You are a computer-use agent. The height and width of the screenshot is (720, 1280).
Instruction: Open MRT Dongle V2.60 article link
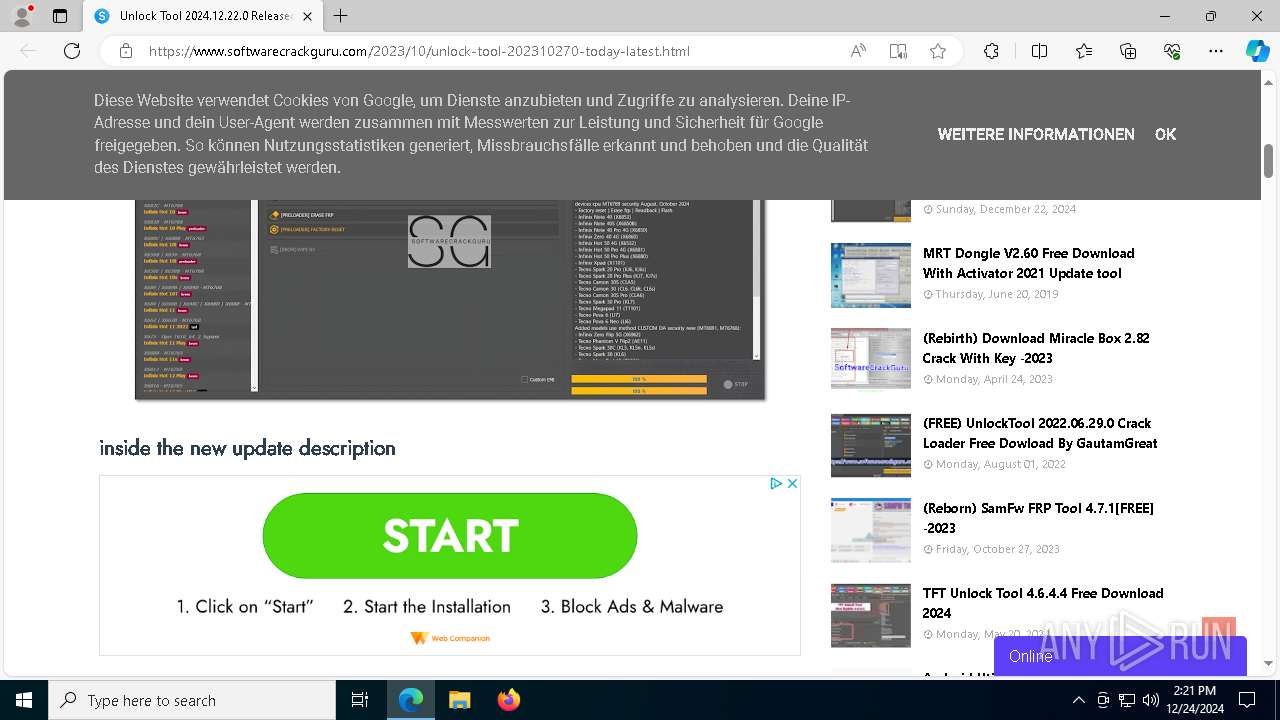click(1028, 263)
